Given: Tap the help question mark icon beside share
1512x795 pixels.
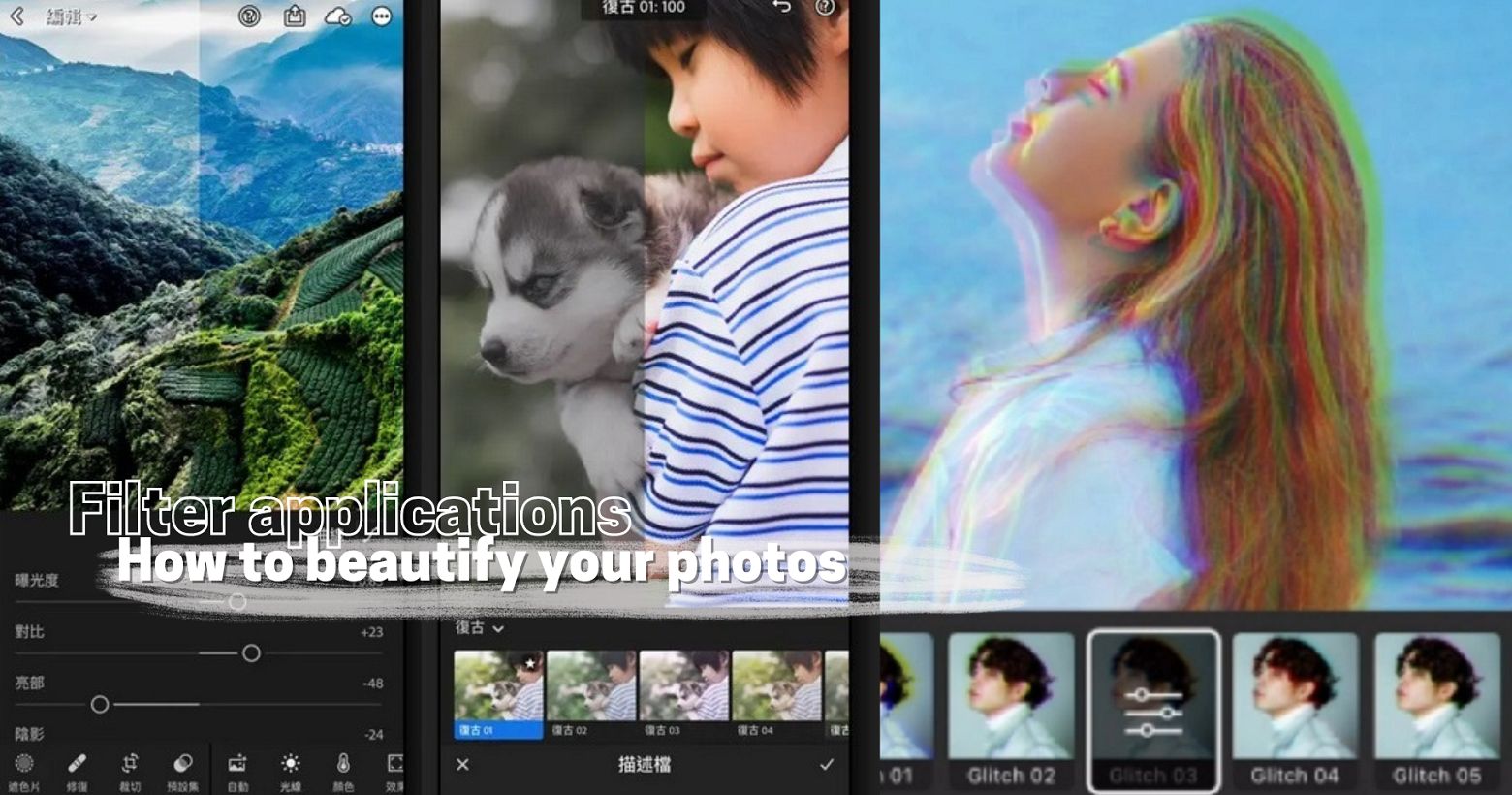Looking at the screenshot, I should point(249,16).
